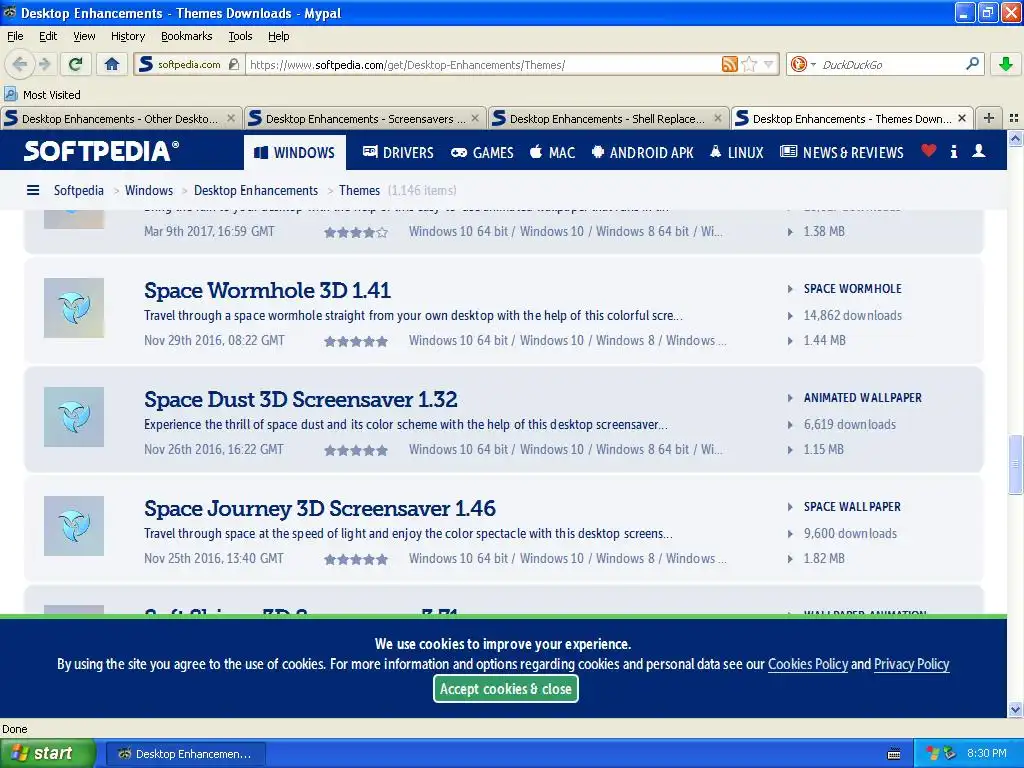This screenshot has width=1024, height=768.
Task: Open a new tab with plus button
Action: coord(989,118)
